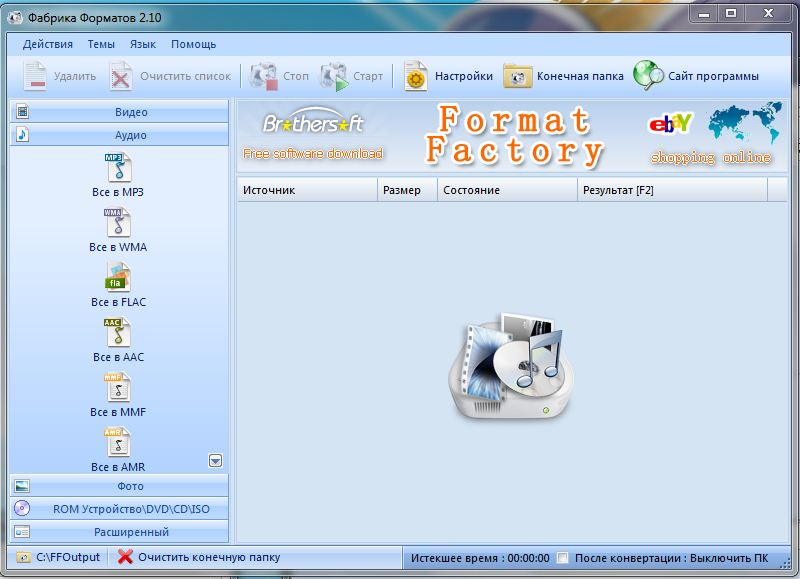Screen dimensions: 800x579
Task: Click the Состояние column header
Action: 508,190
